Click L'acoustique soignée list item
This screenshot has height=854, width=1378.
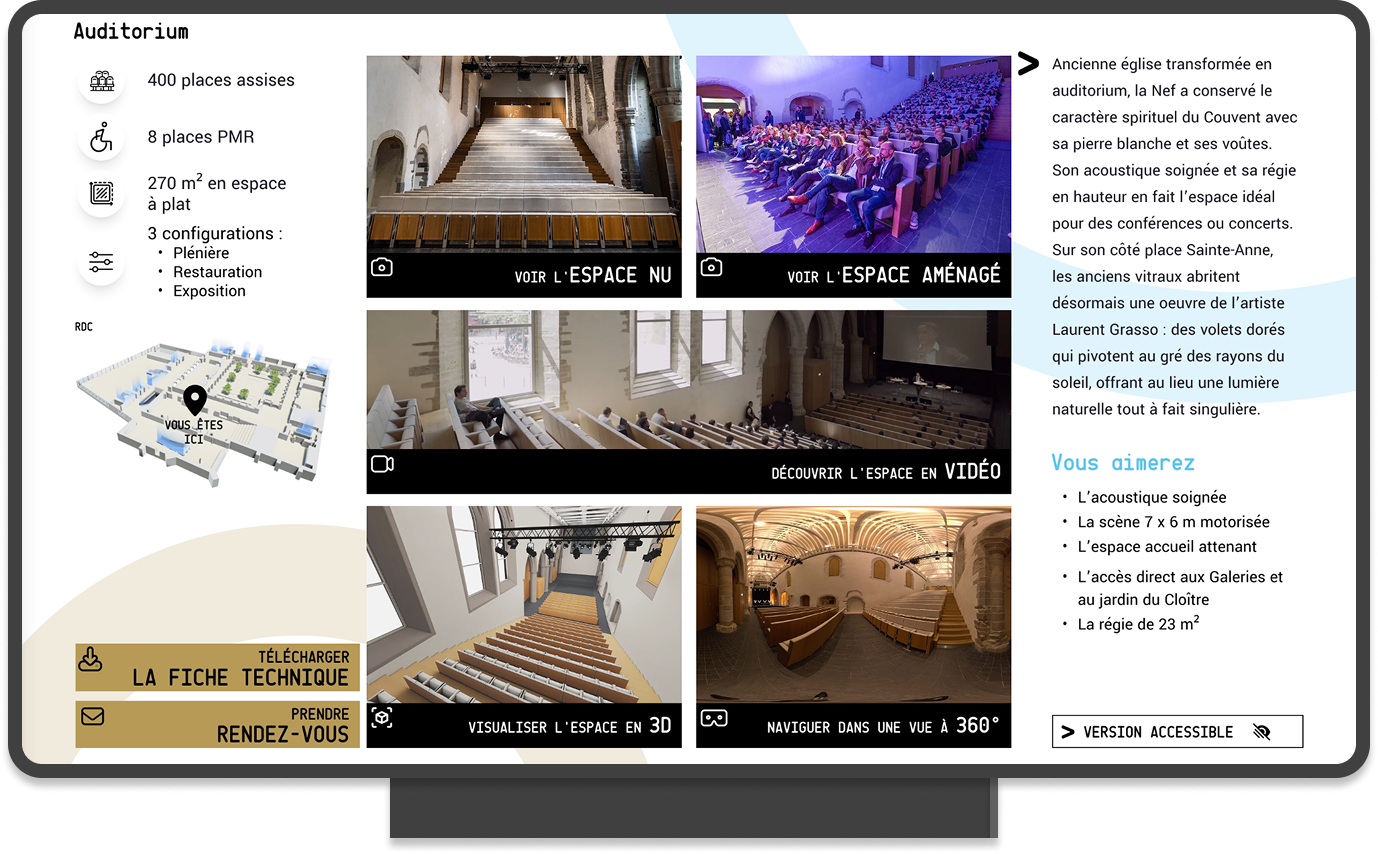pos(1152,497)
